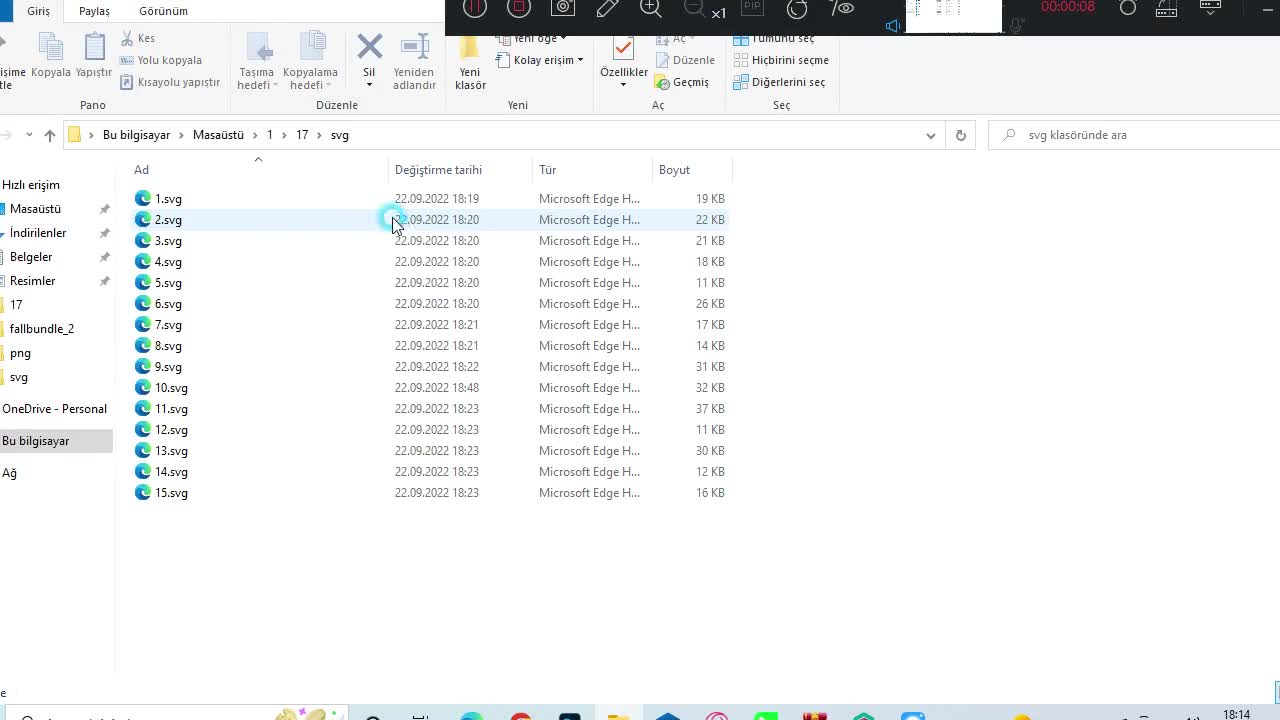The width and height of the screenshot is (1280, 720).
Task: Open OneDrive - Personal in the sidebar
Action: pyautogui.click(x=54, y=409)
